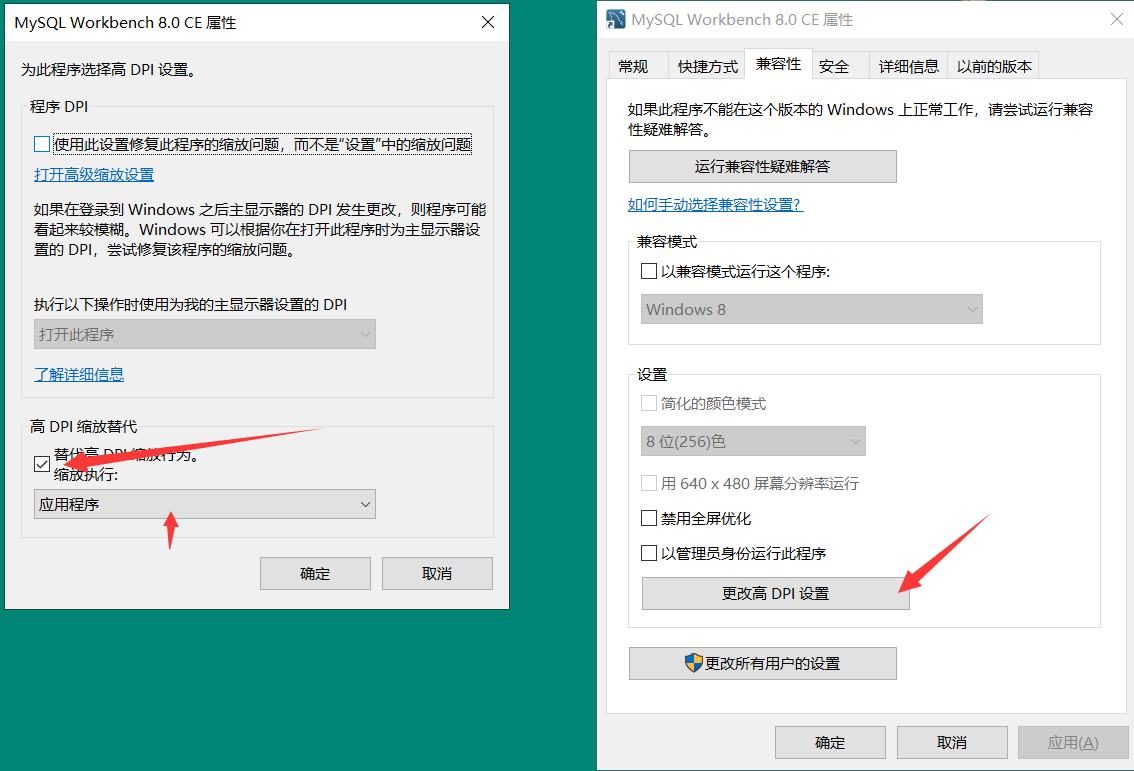Click 取消 in the properties window
Viewport: 1134px width, 771px height.
coord(952,742)
